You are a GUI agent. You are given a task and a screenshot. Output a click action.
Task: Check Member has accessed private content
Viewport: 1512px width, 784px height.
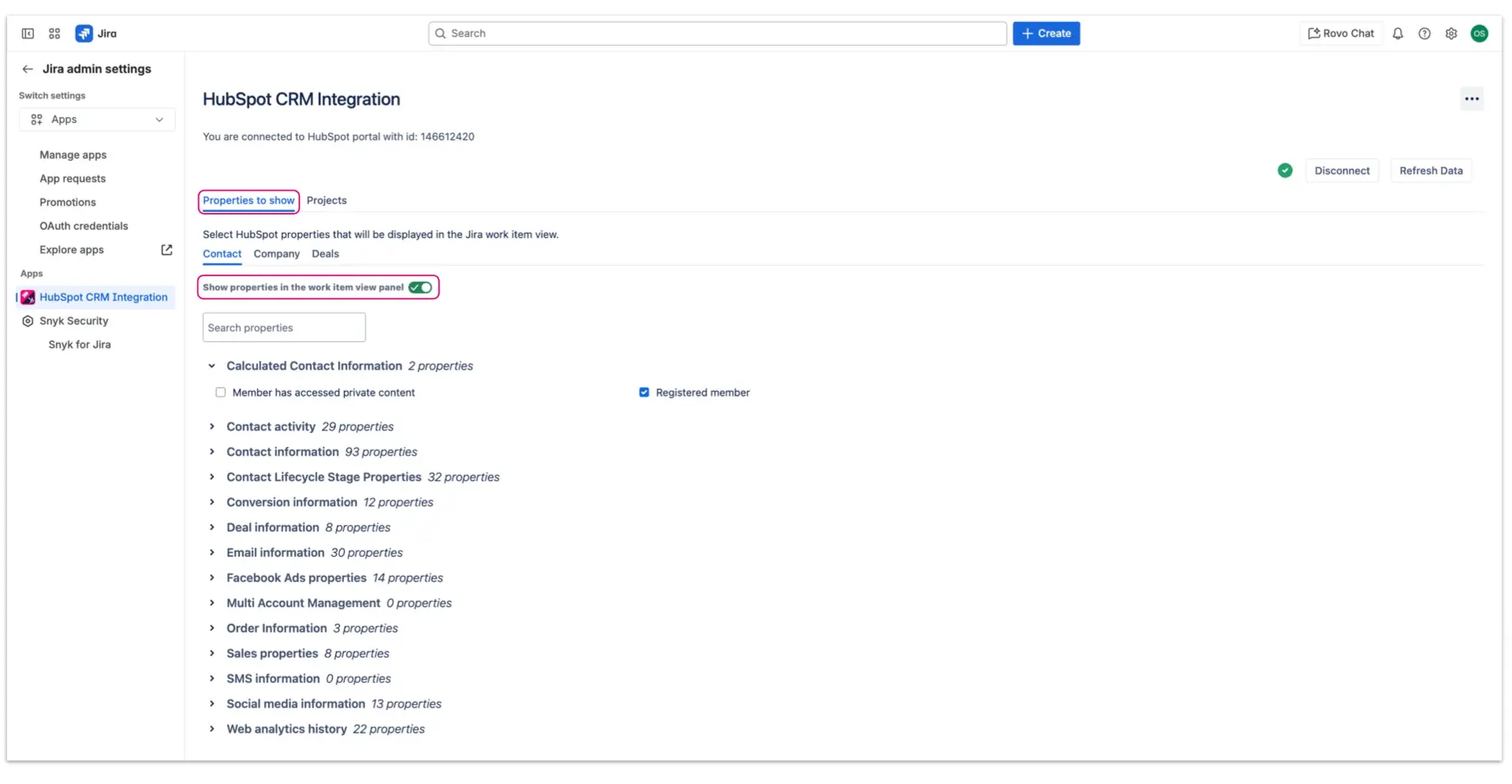[220, 392]
